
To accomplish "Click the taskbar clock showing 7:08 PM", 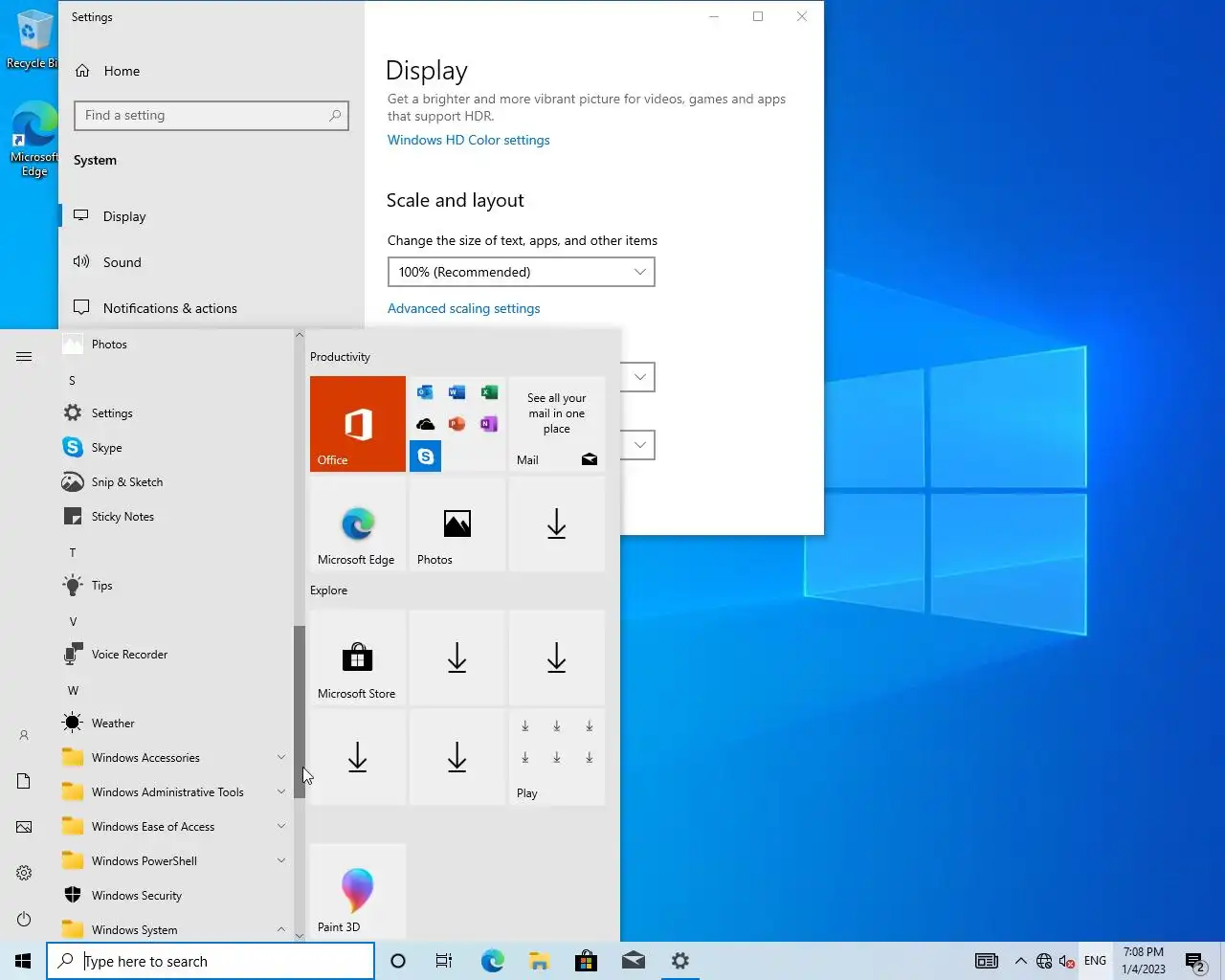I will tap(1144, 961).
